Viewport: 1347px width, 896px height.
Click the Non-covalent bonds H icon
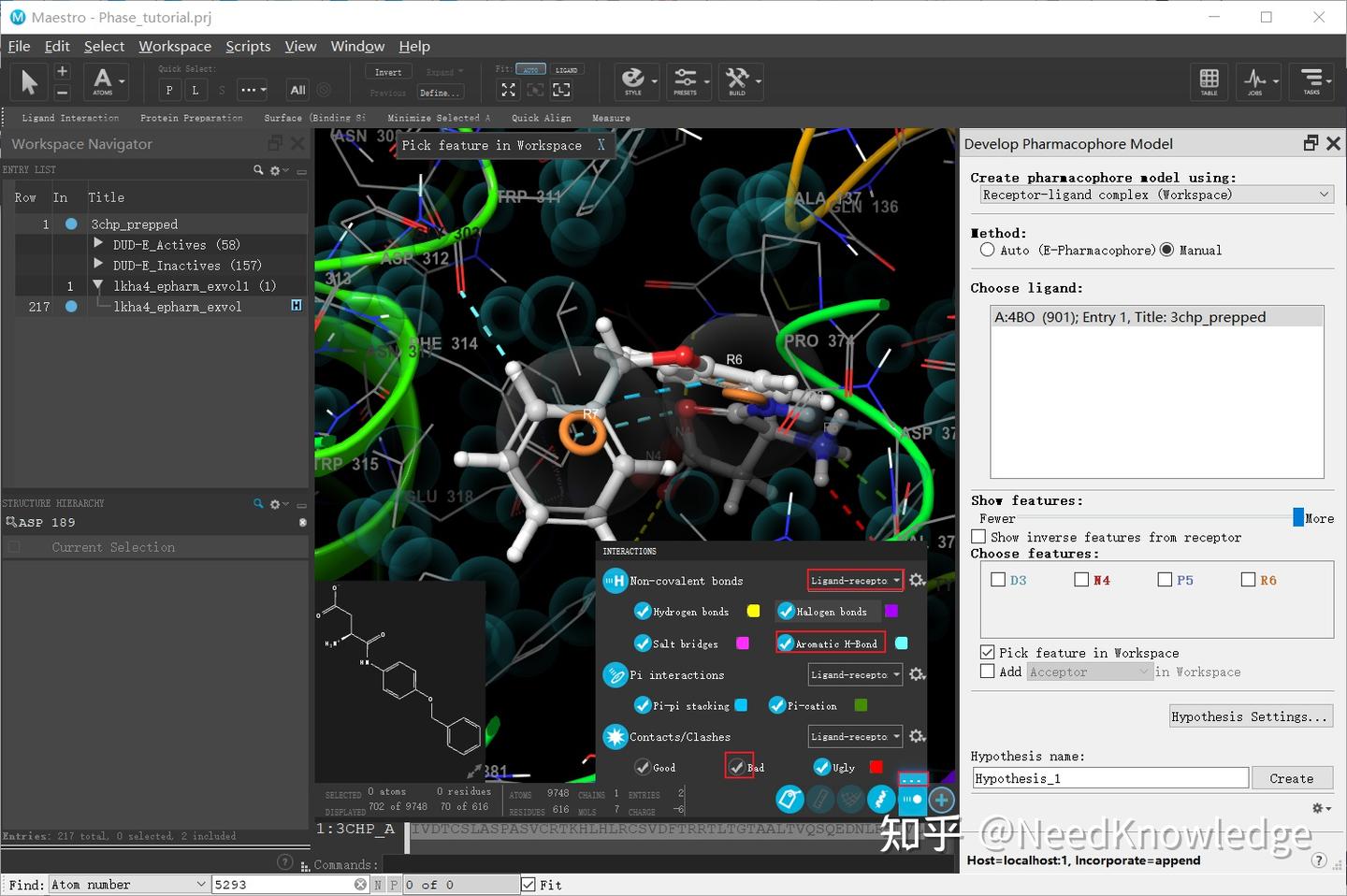point(615,581)
